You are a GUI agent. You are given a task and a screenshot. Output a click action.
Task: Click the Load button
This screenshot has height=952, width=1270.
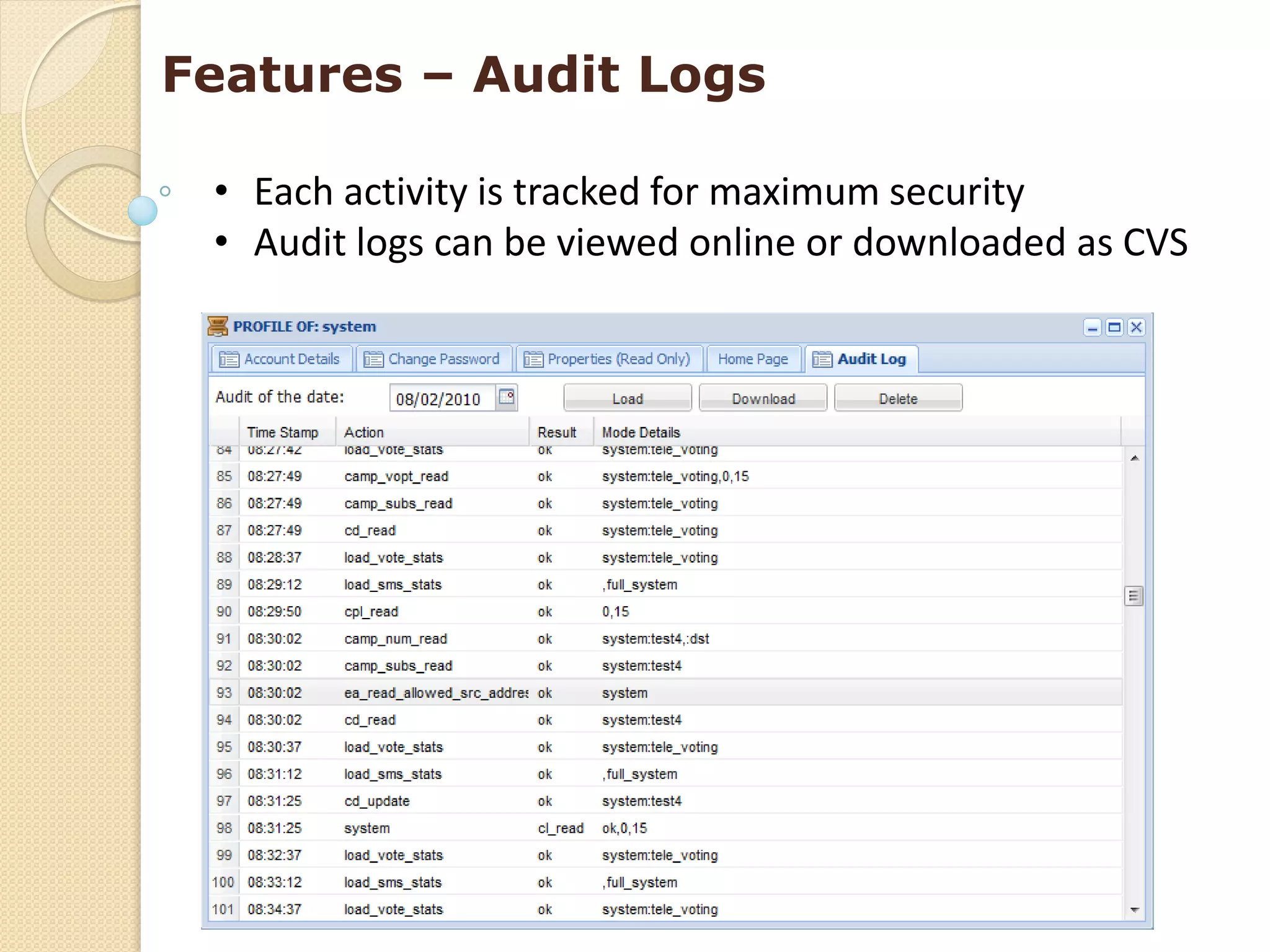[x=628, y=399]
